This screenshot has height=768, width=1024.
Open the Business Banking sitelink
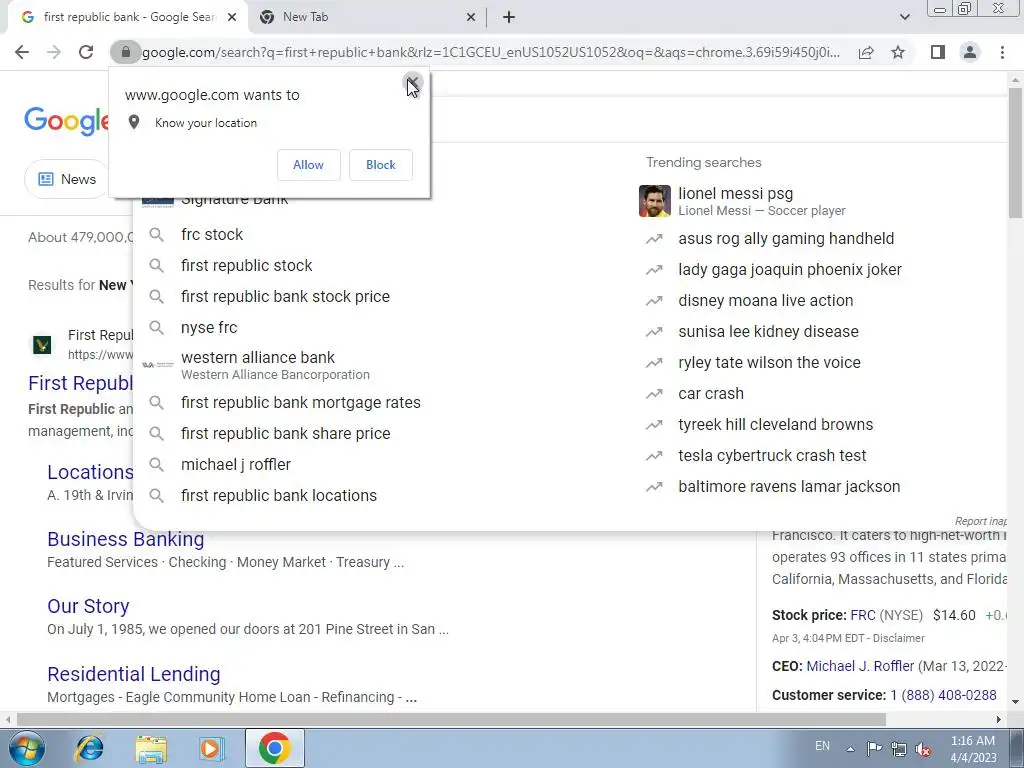125,539
